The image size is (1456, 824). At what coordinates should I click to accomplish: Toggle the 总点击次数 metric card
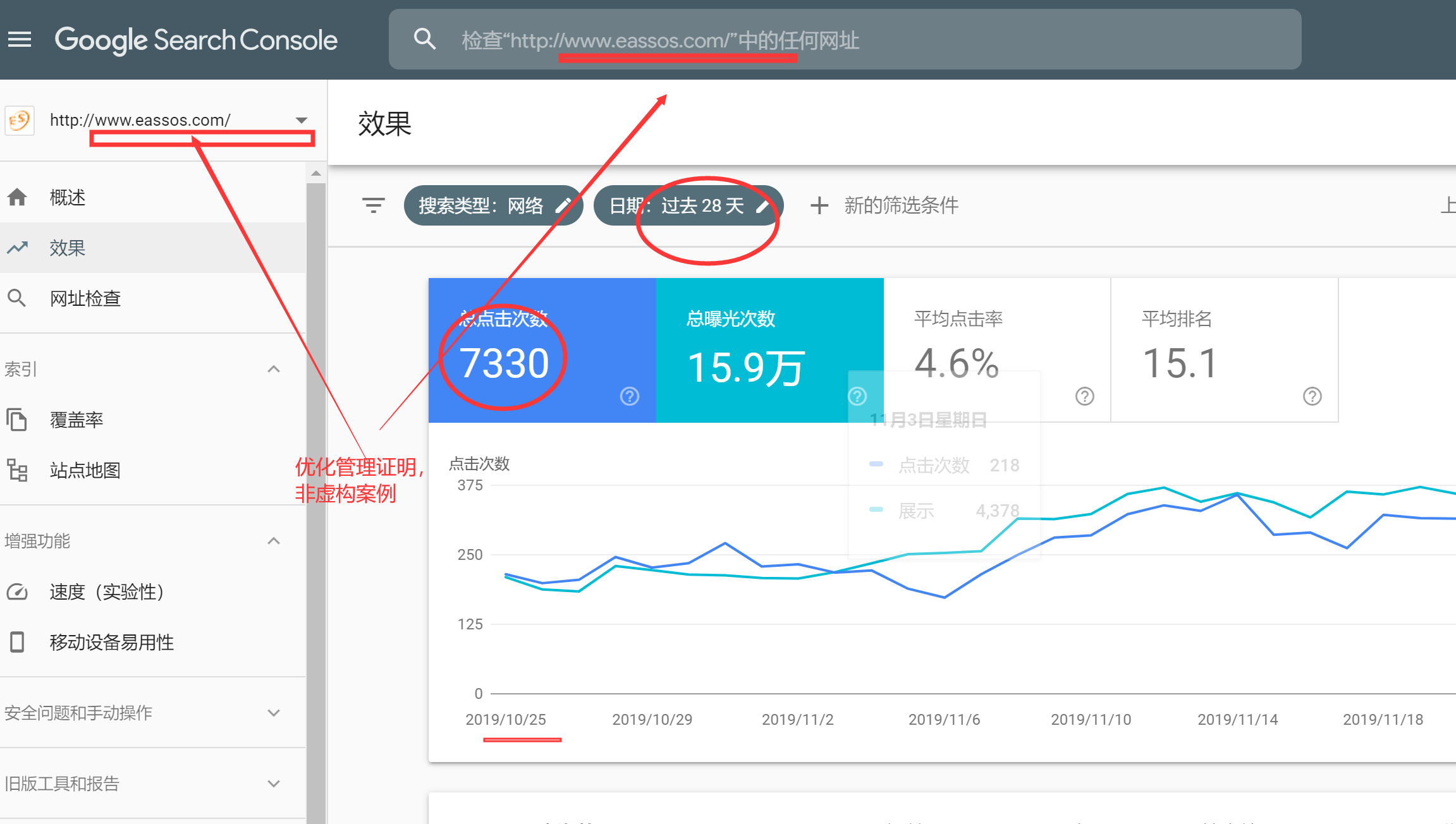point(542,350)
